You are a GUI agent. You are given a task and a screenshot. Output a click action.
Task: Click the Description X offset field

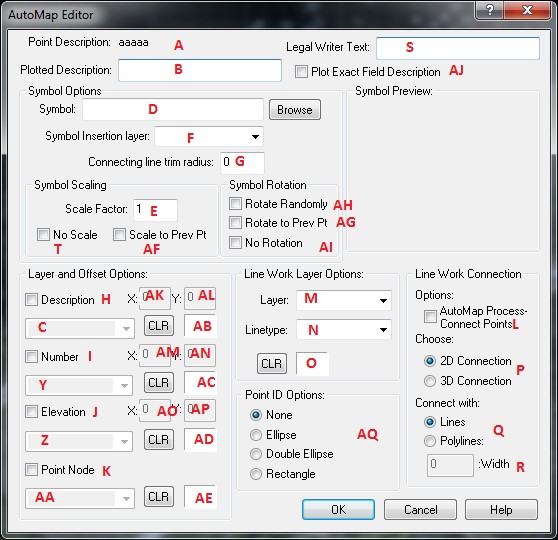(x=155, y=298)
